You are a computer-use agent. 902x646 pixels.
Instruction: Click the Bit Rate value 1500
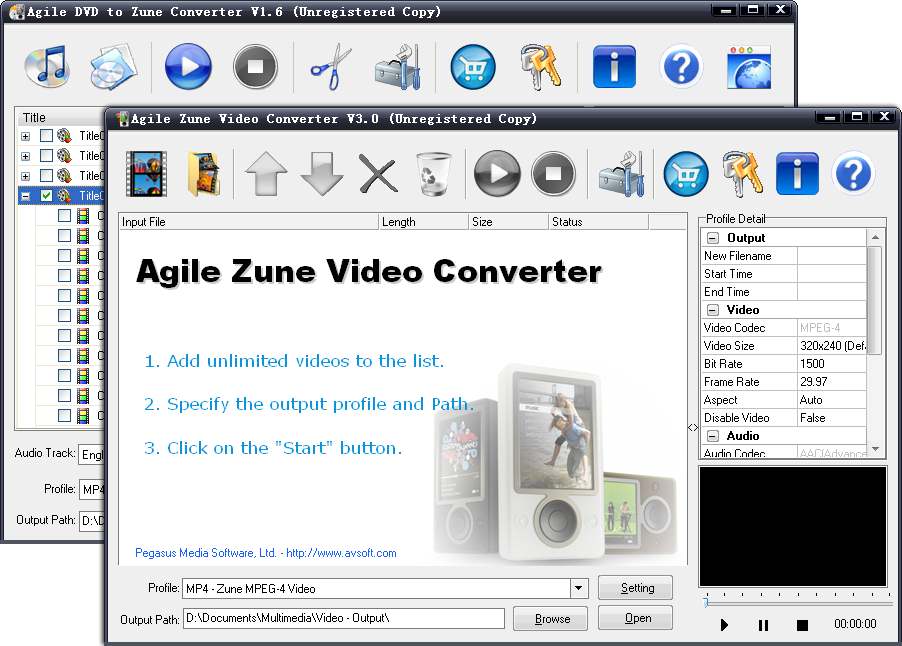831,364
